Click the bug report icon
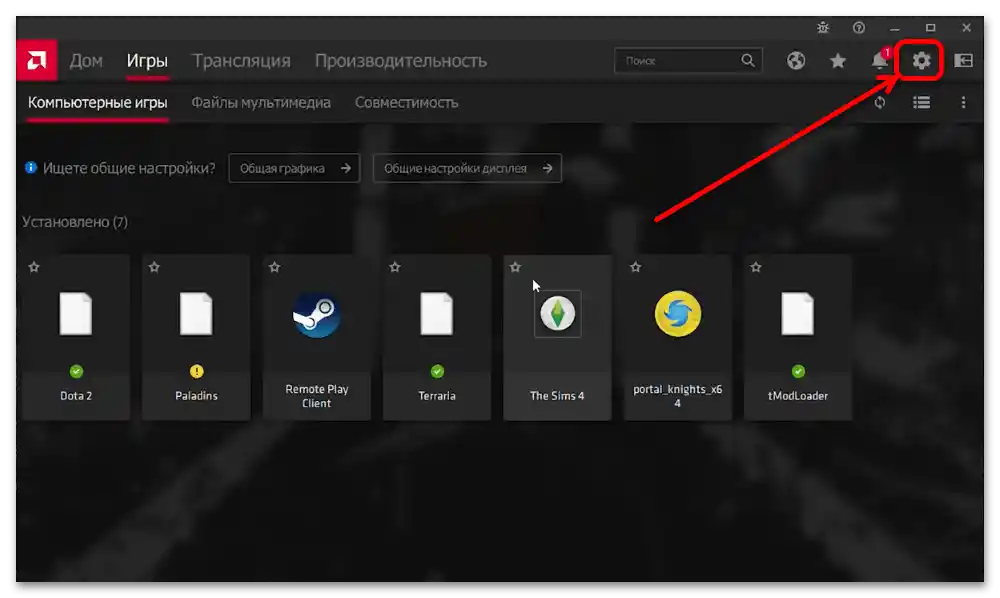This screenshot has width=1000, height=598. pyautogui.click(x=823, y=27)
